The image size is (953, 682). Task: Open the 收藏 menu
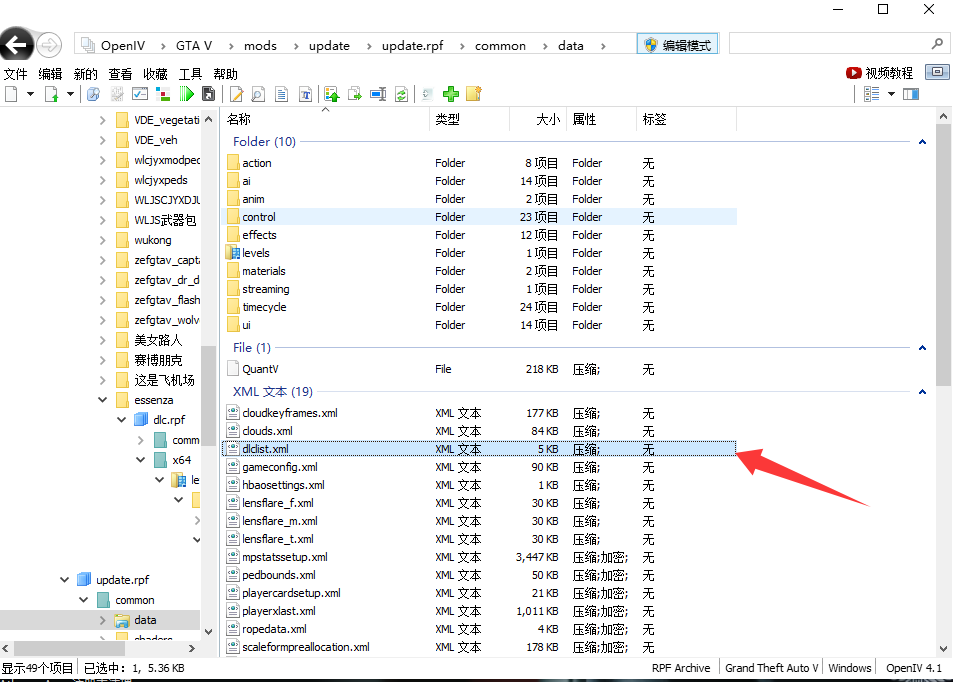[x=156, y=74]
